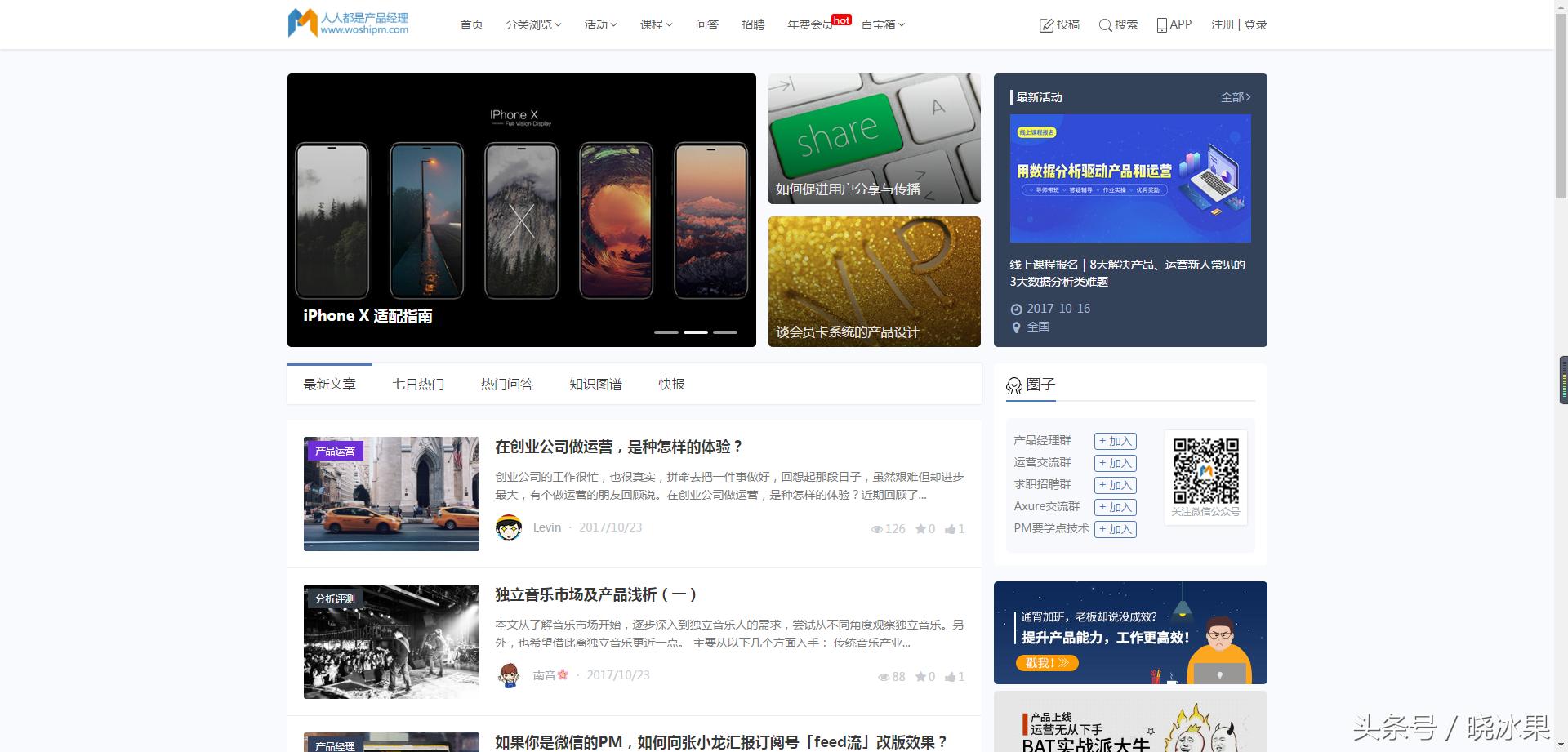
Task: Switch to the 七日热门 tab
Action: (x=419, y=384)
